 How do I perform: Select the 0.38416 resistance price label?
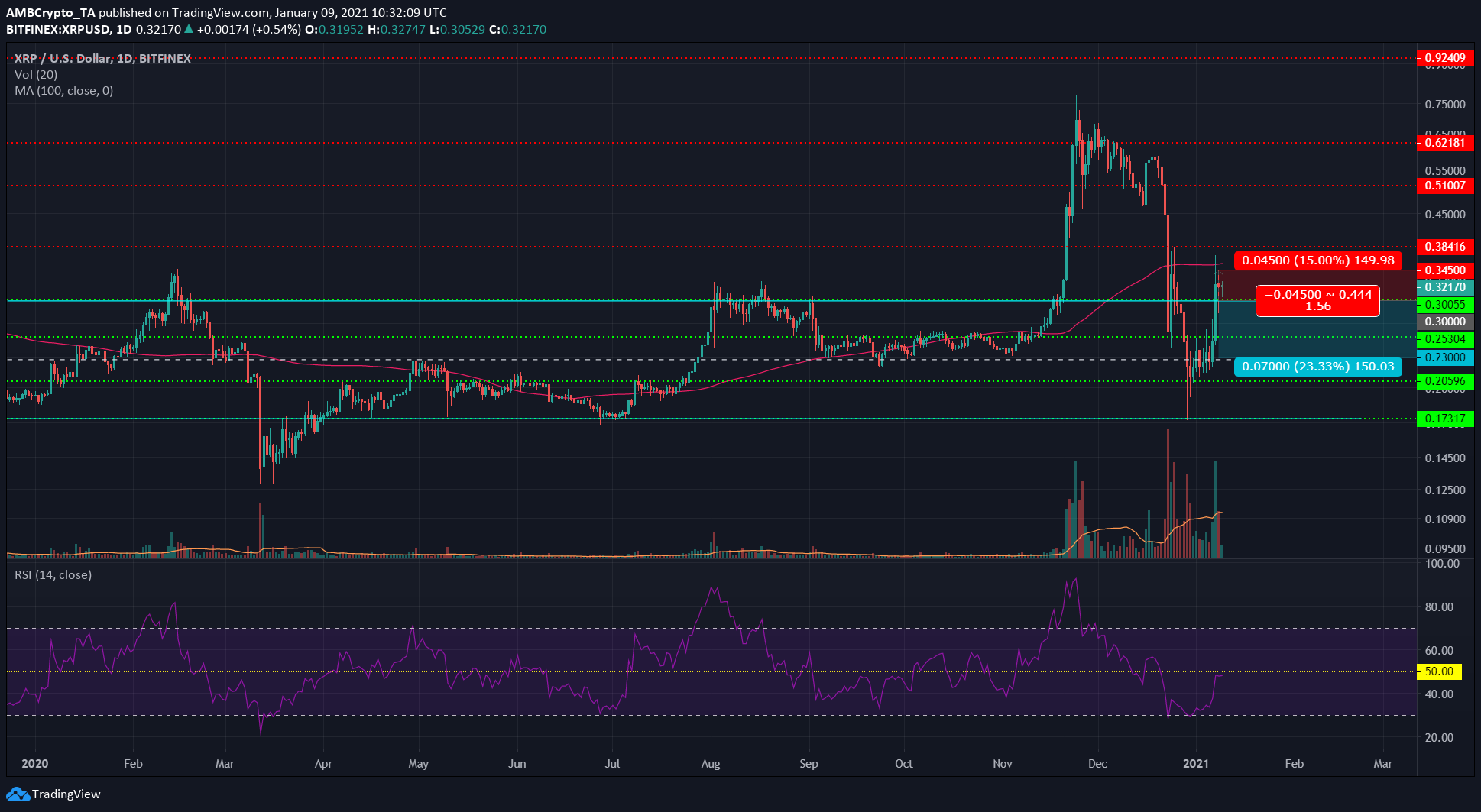1445,247
